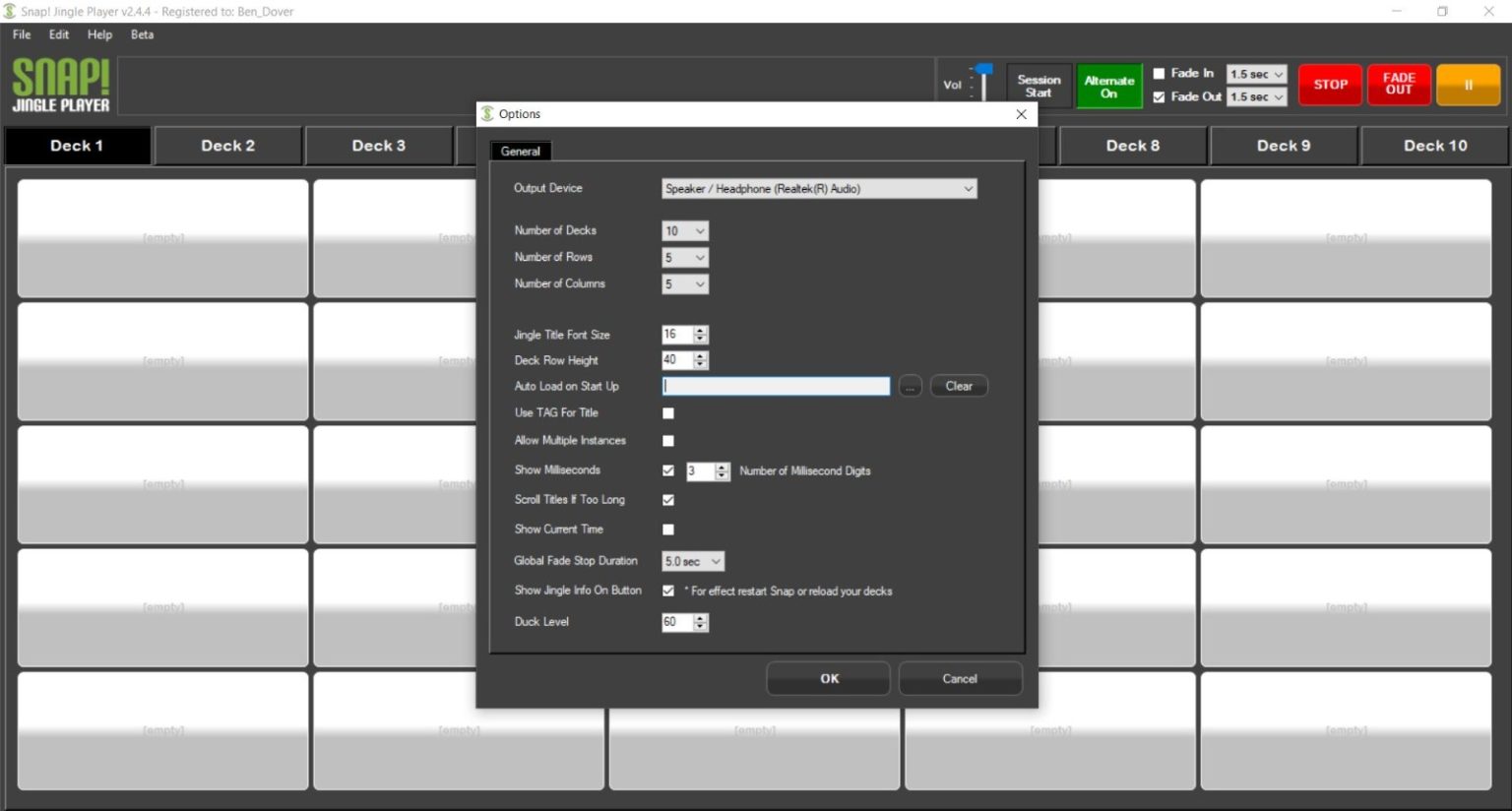Click the red STOP button
Screen dimensions: 1512x811
click(1330, 85)
